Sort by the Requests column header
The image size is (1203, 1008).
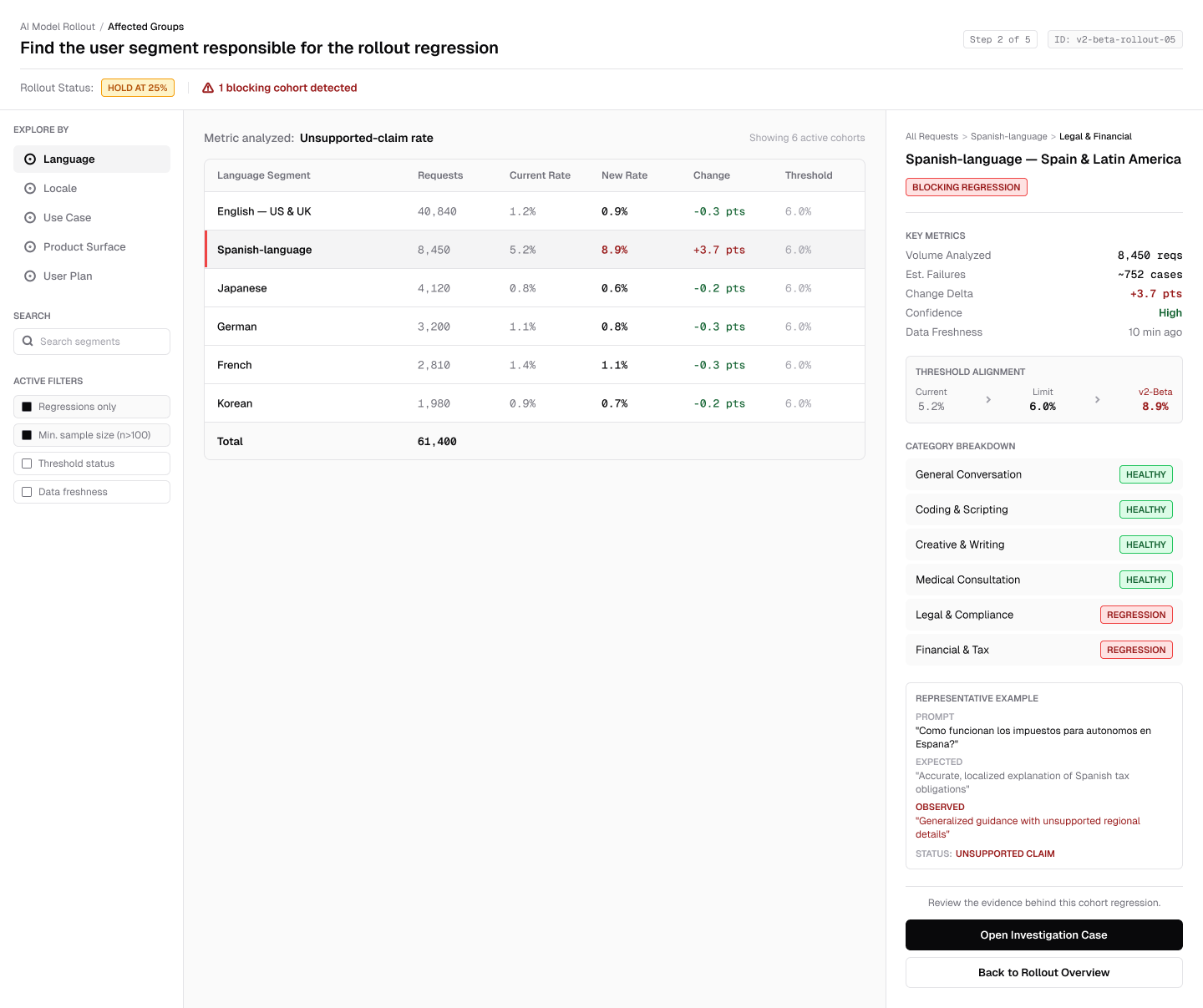440,175
